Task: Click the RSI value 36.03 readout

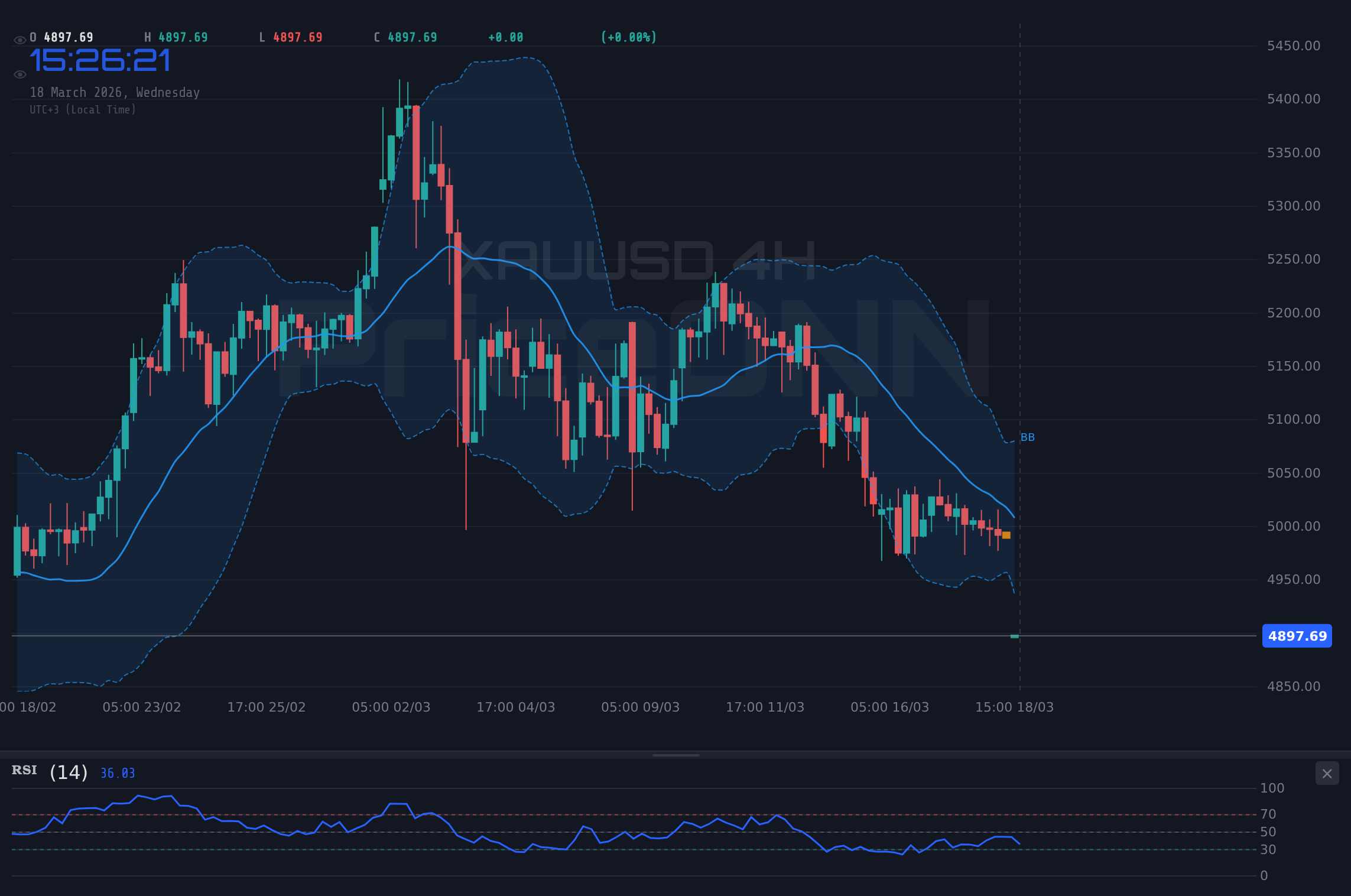Action: click(x=117, y=772)
